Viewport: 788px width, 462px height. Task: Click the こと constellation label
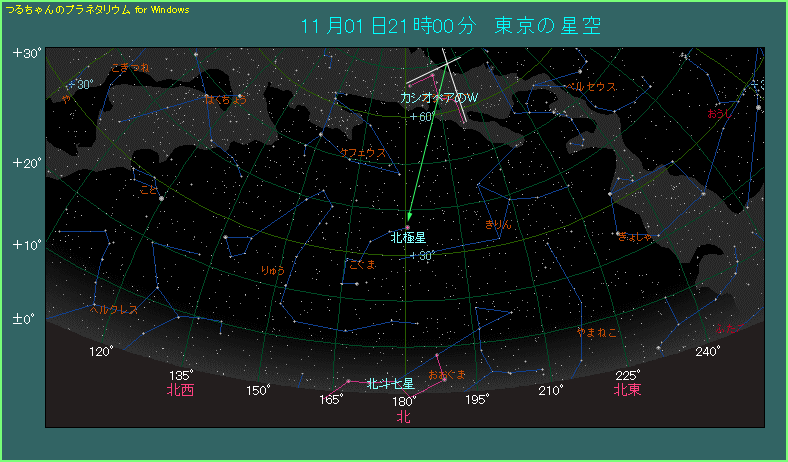(149, 190)
